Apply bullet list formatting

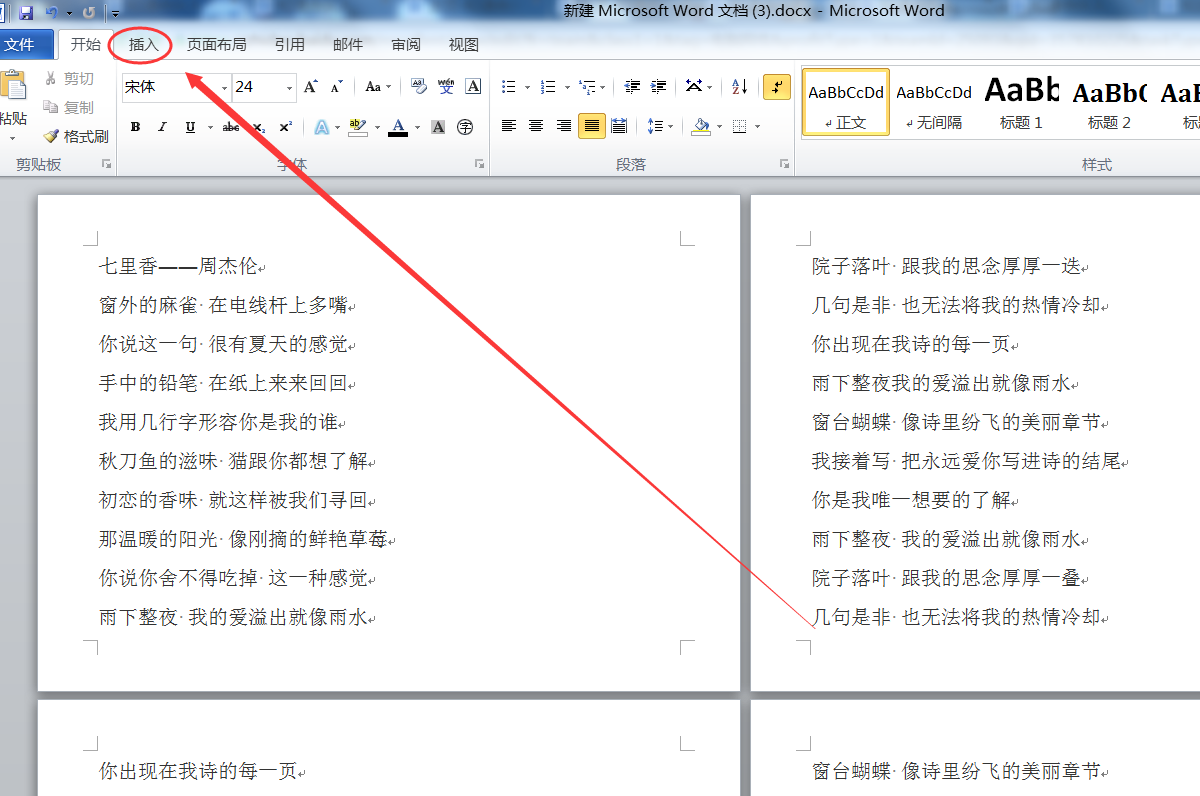(x=509, y=87)
